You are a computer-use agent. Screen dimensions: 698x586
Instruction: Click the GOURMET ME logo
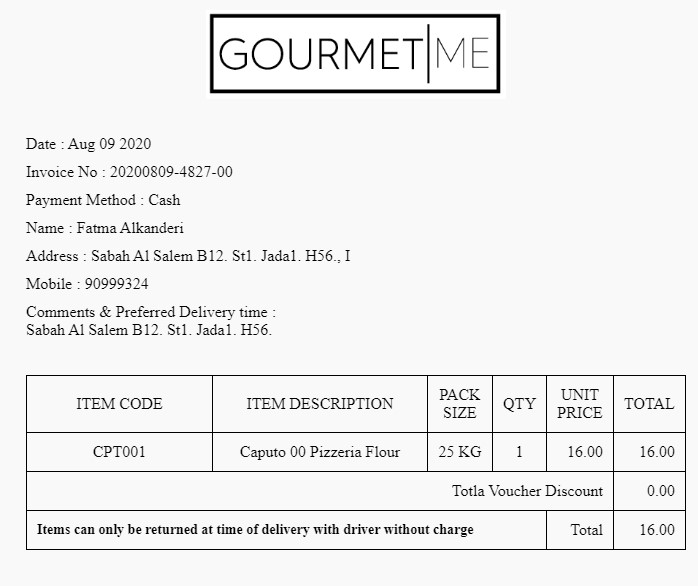(355, 54)
